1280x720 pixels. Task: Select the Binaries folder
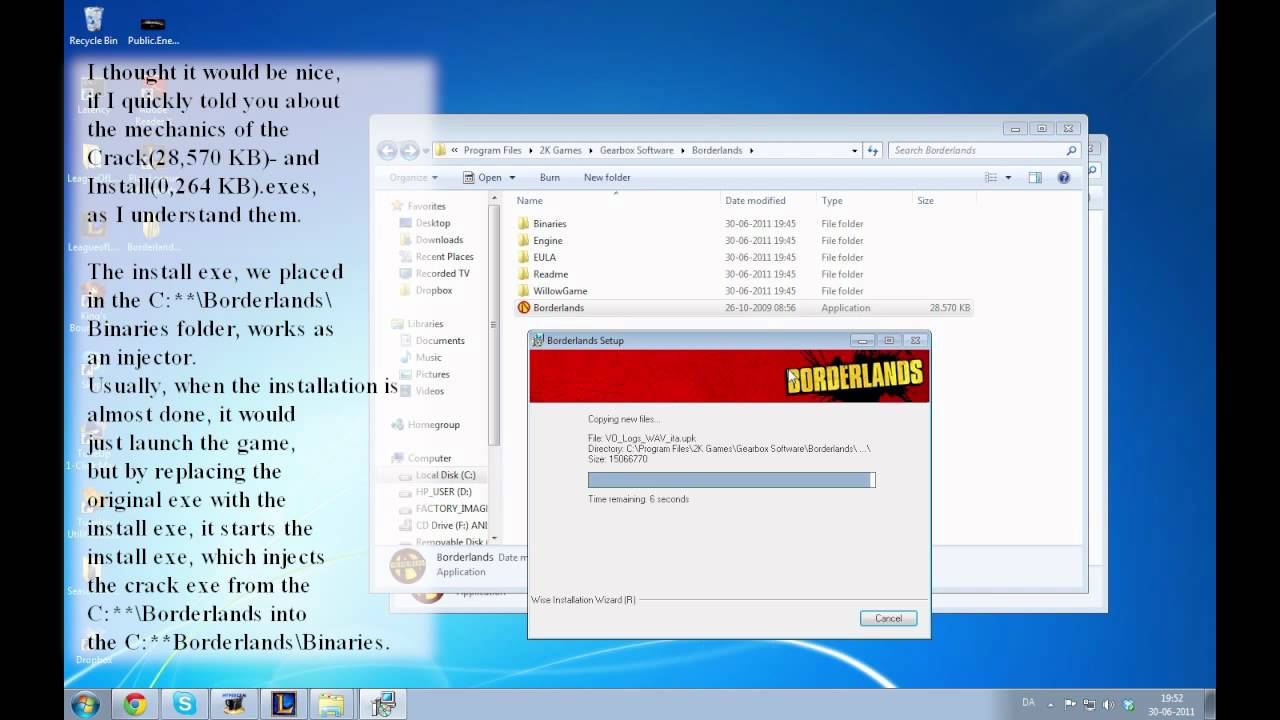pyautogui.click(x=542, y=224)
